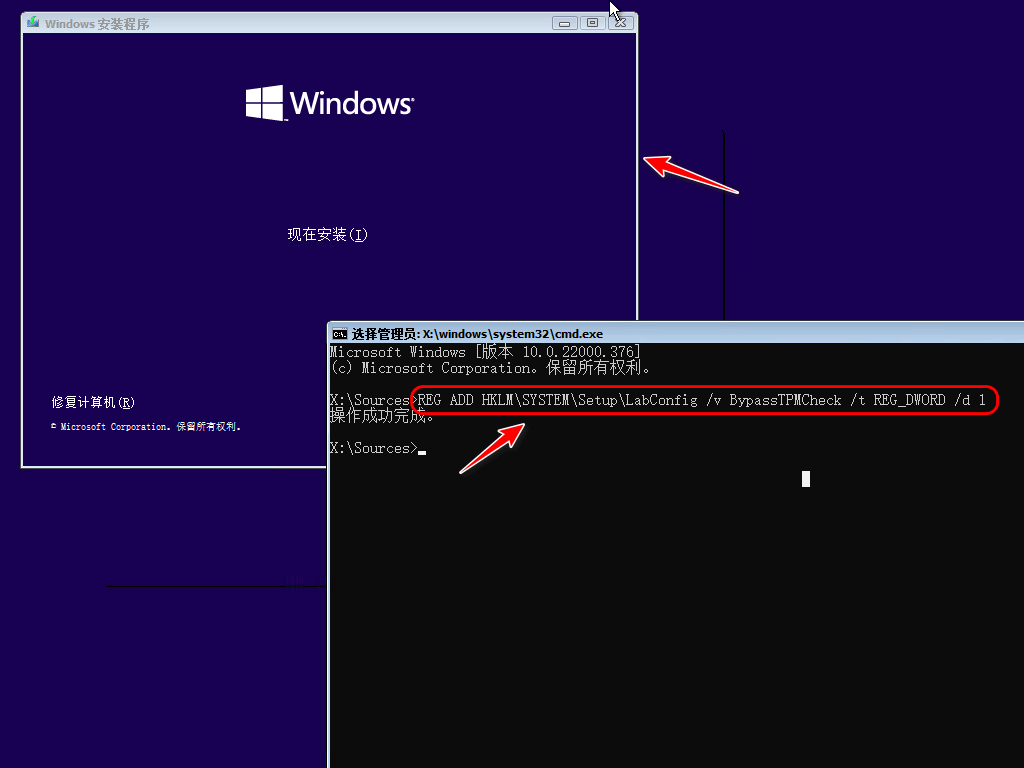The image size is (1024, 768).
Task: Click the REG ADD LabConfig command line
Action: 701,400
